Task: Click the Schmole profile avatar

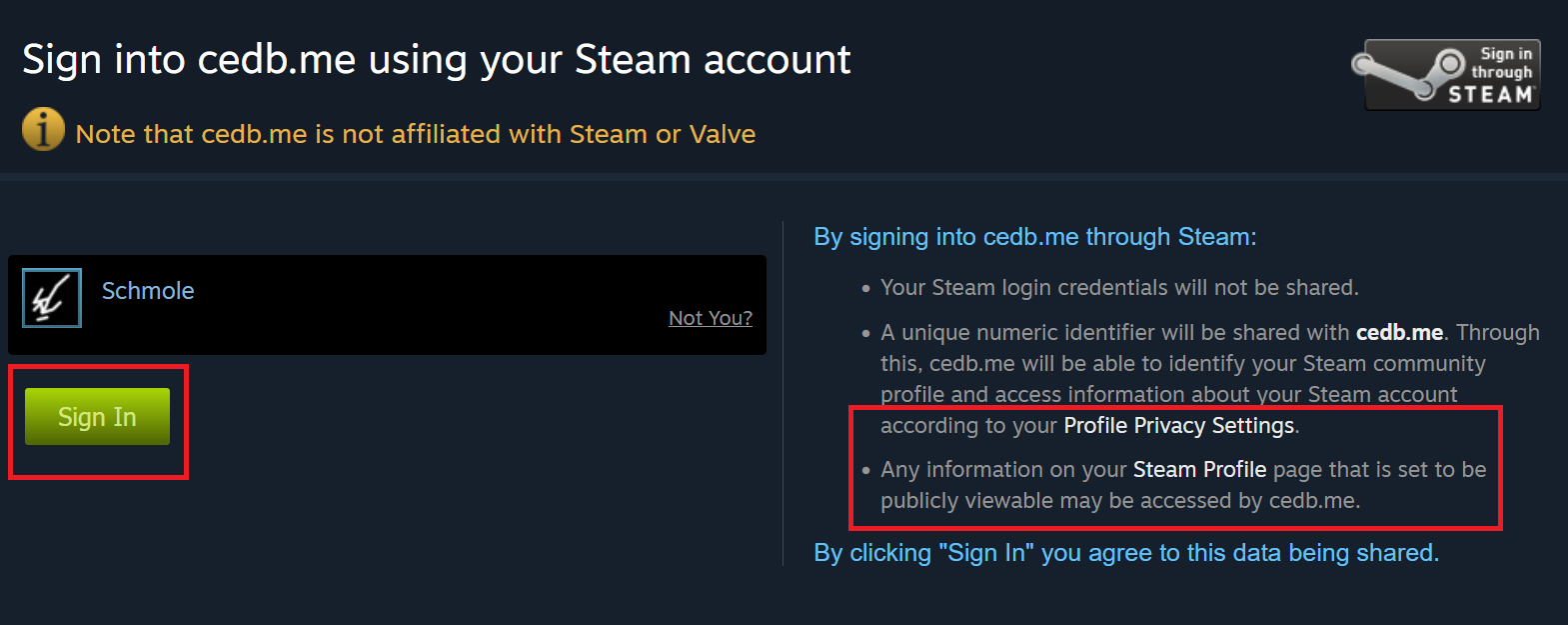Action: (52, 298)
